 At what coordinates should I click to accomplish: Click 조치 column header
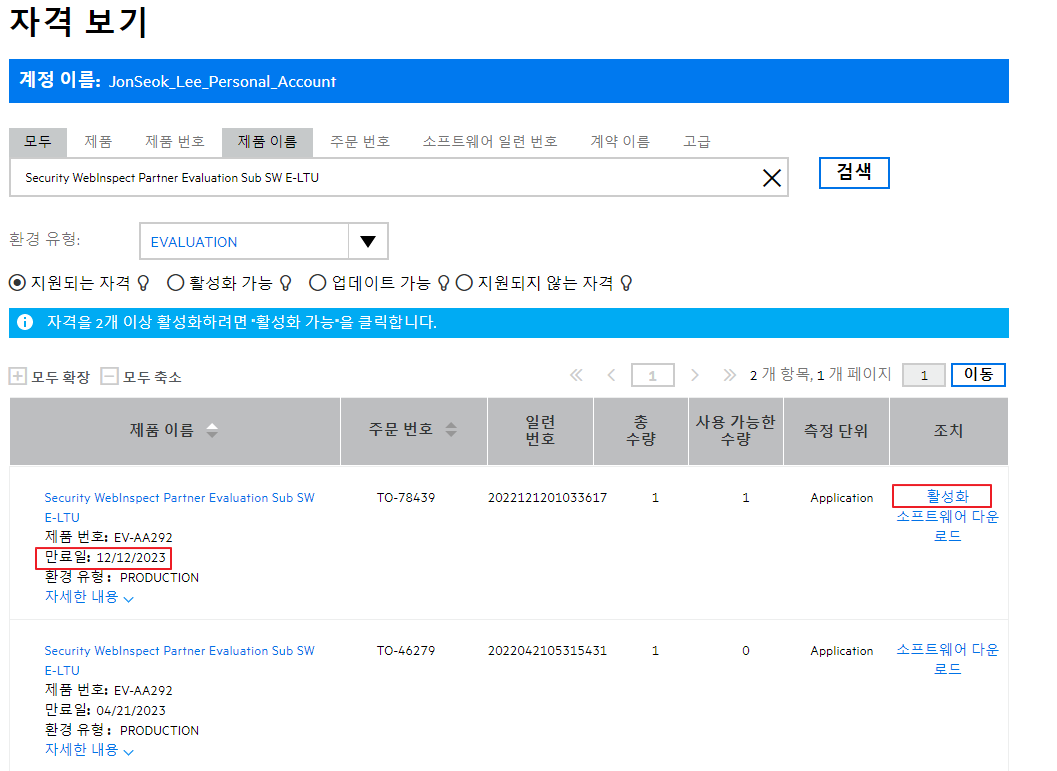[x=948, y=431]
